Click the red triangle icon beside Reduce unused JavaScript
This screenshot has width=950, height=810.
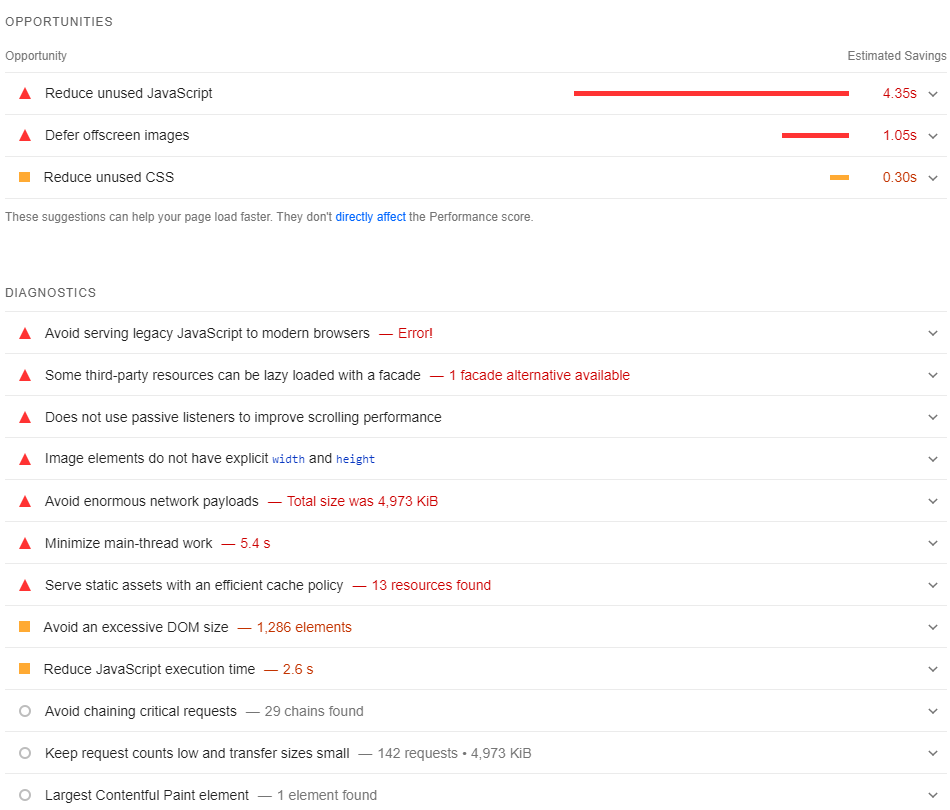(25, 93)
